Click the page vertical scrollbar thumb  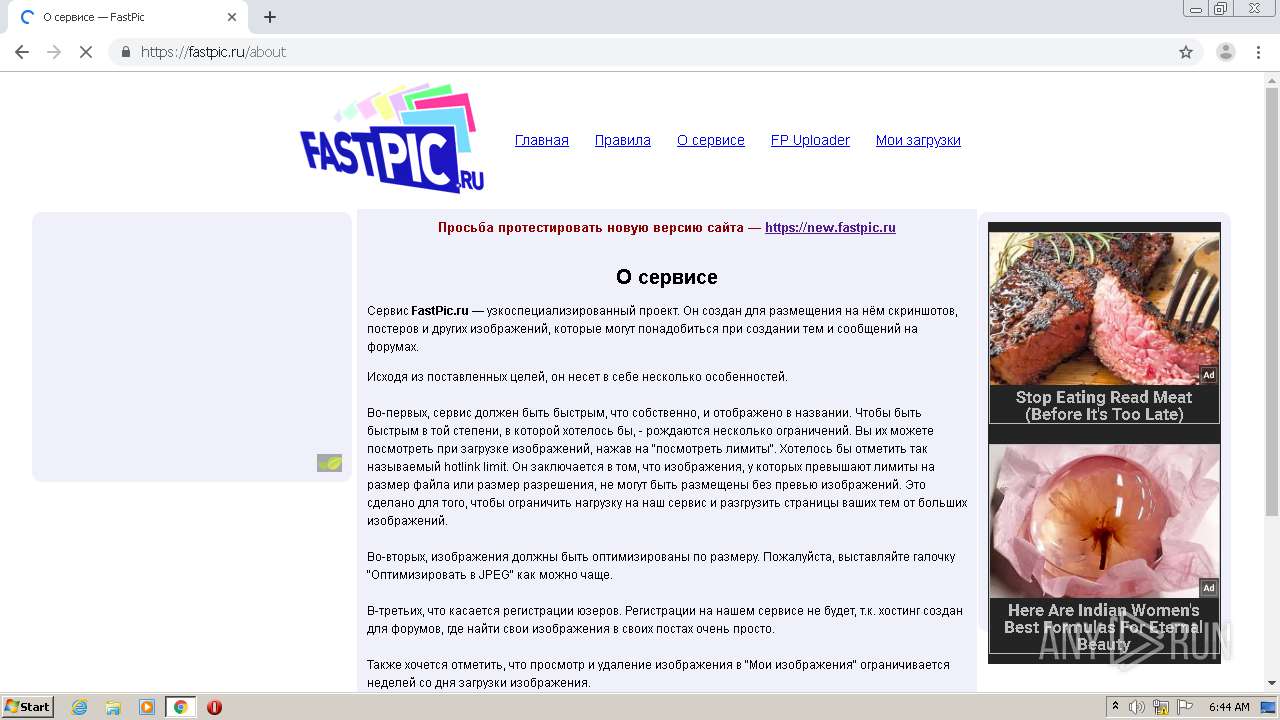pyautogui.click(x=1272, y=302)
